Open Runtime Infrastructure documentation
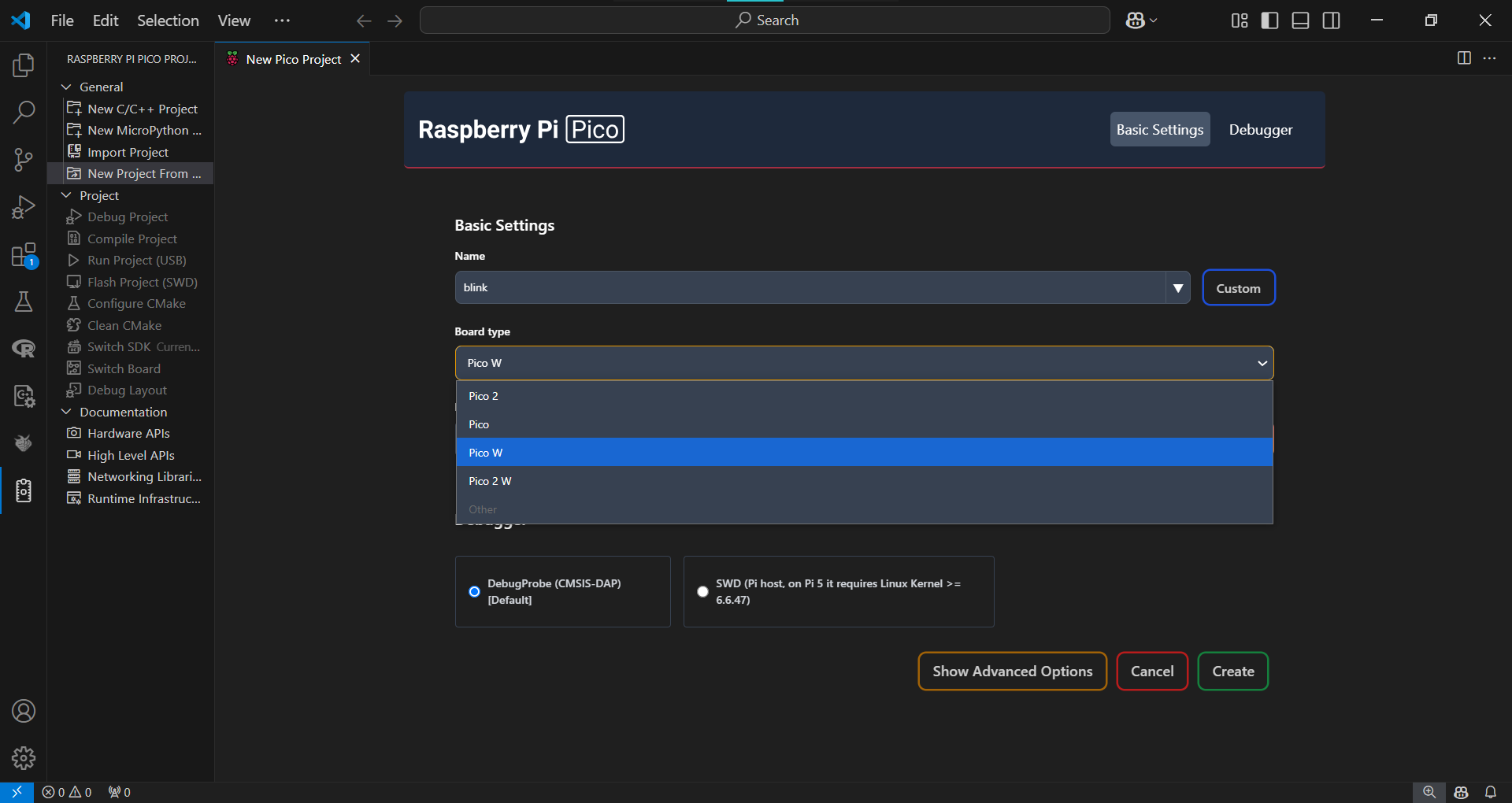 pos(131,498)
